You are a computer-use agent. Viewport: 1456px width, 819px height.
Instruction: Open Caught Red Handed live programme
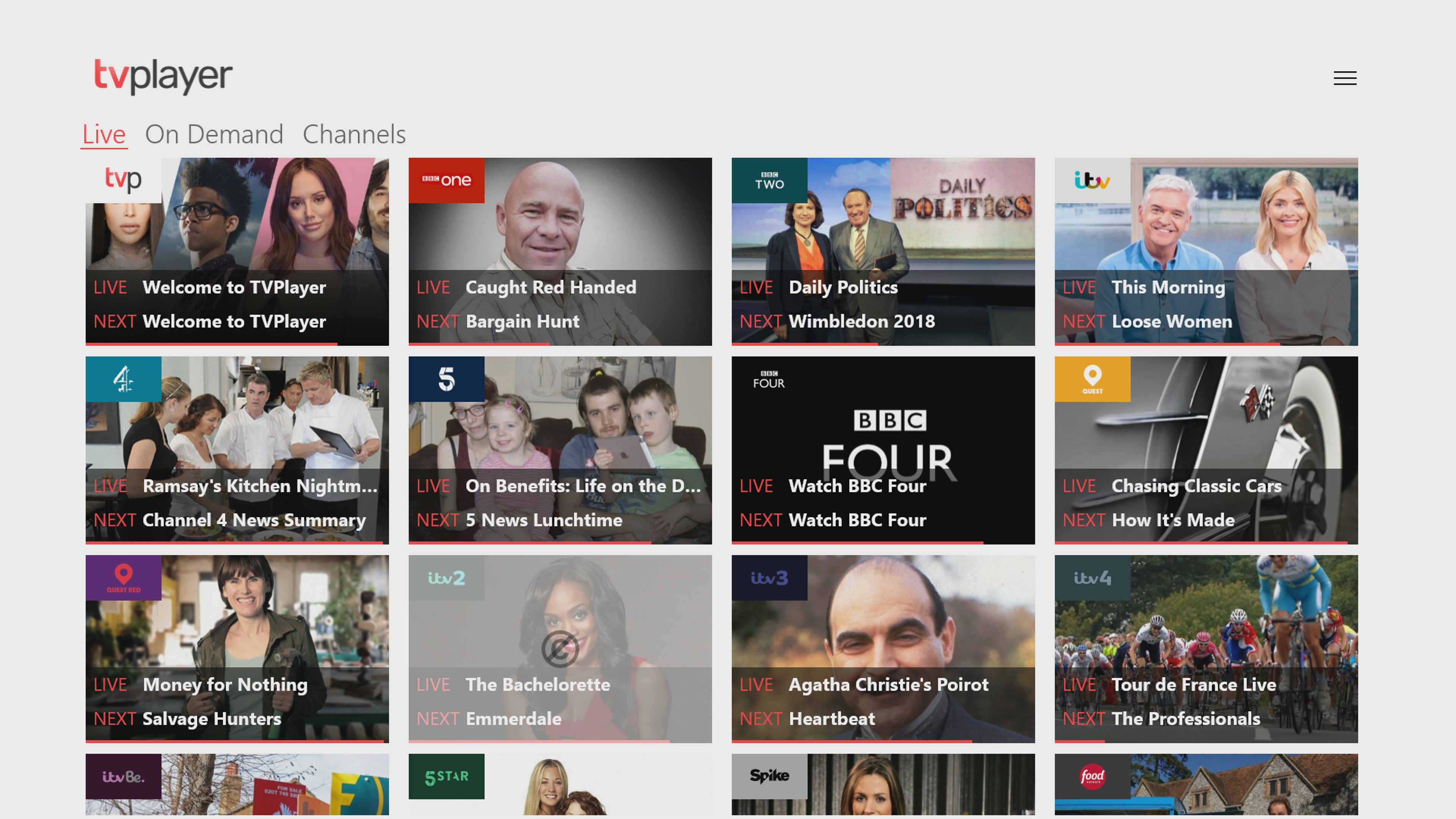pos(551,288)
